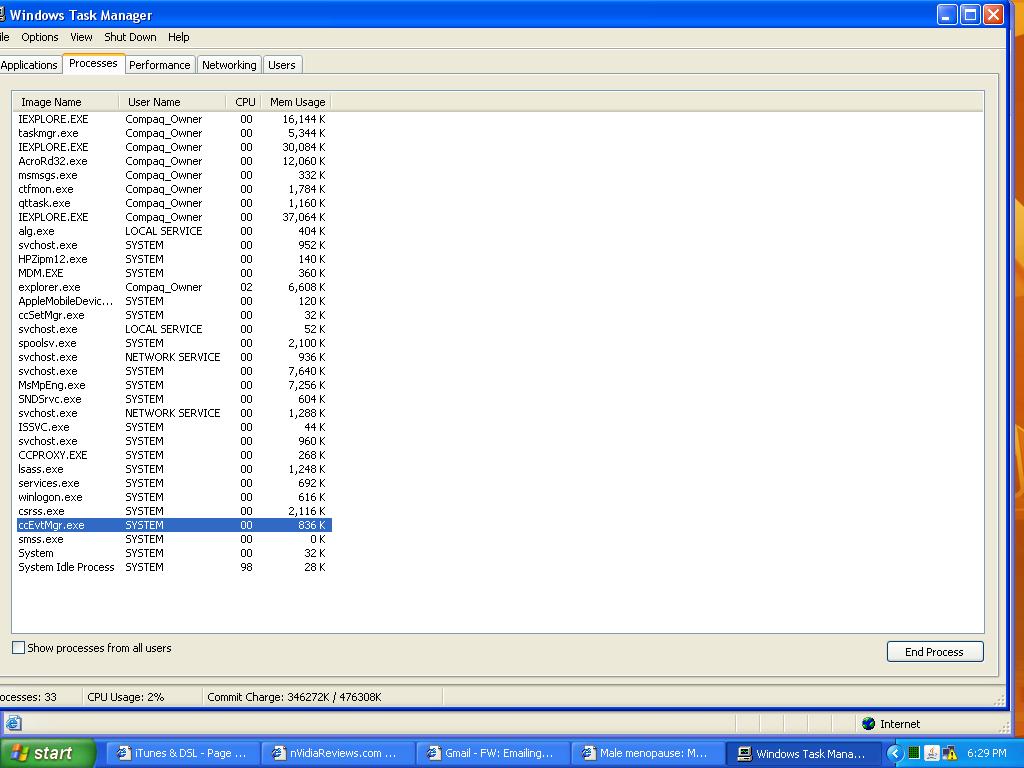Screen dimensions: 1024x768
Task: Select the winlogon.exe process
Action: click(174, 497)
